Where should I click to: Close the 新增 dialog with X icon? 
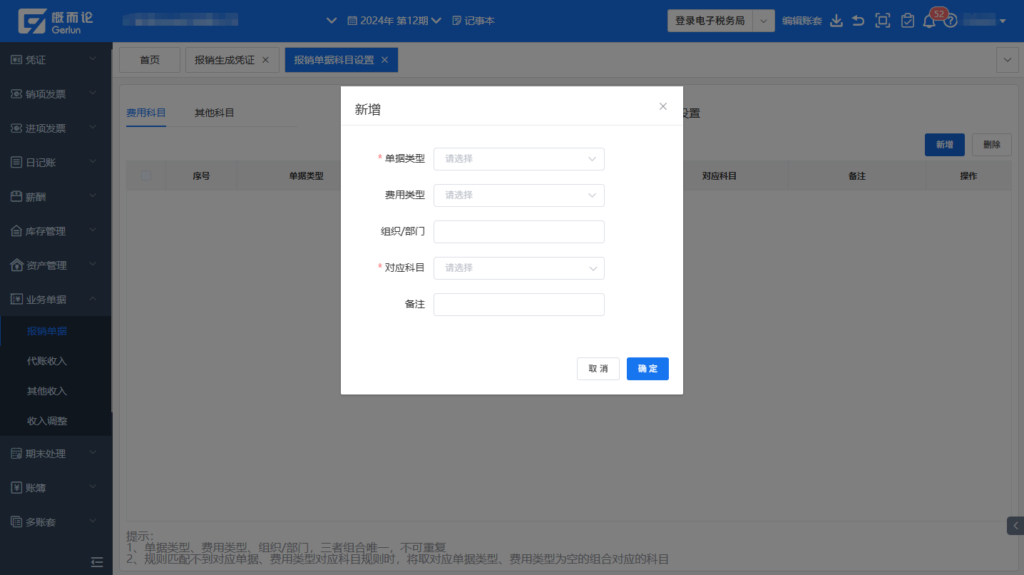click(663, 106)
